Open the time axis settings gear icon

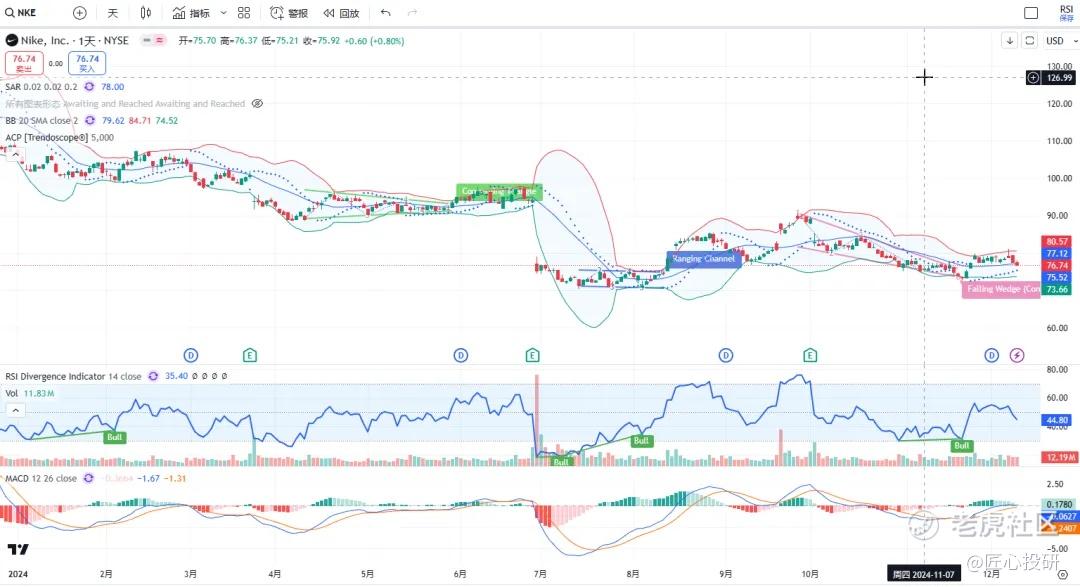point(1063,574)
